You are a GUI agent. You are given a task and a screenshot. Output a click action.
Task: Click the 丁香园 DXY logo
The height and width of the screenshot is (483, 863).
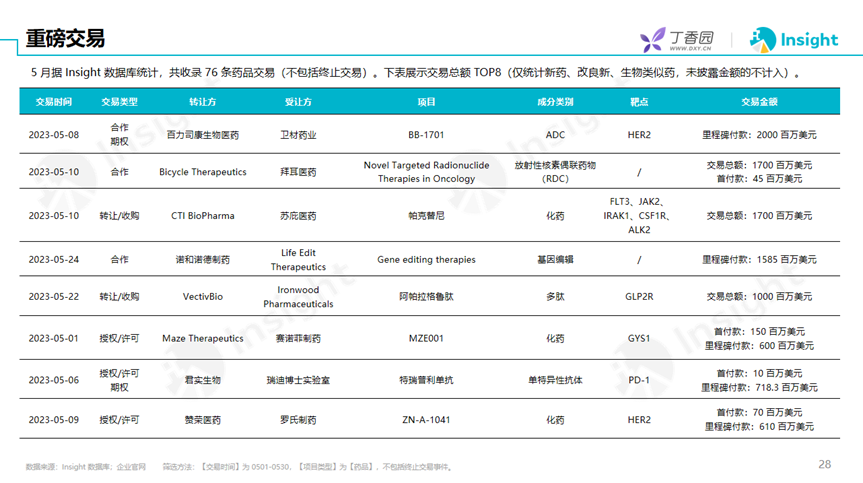[677, 40]
